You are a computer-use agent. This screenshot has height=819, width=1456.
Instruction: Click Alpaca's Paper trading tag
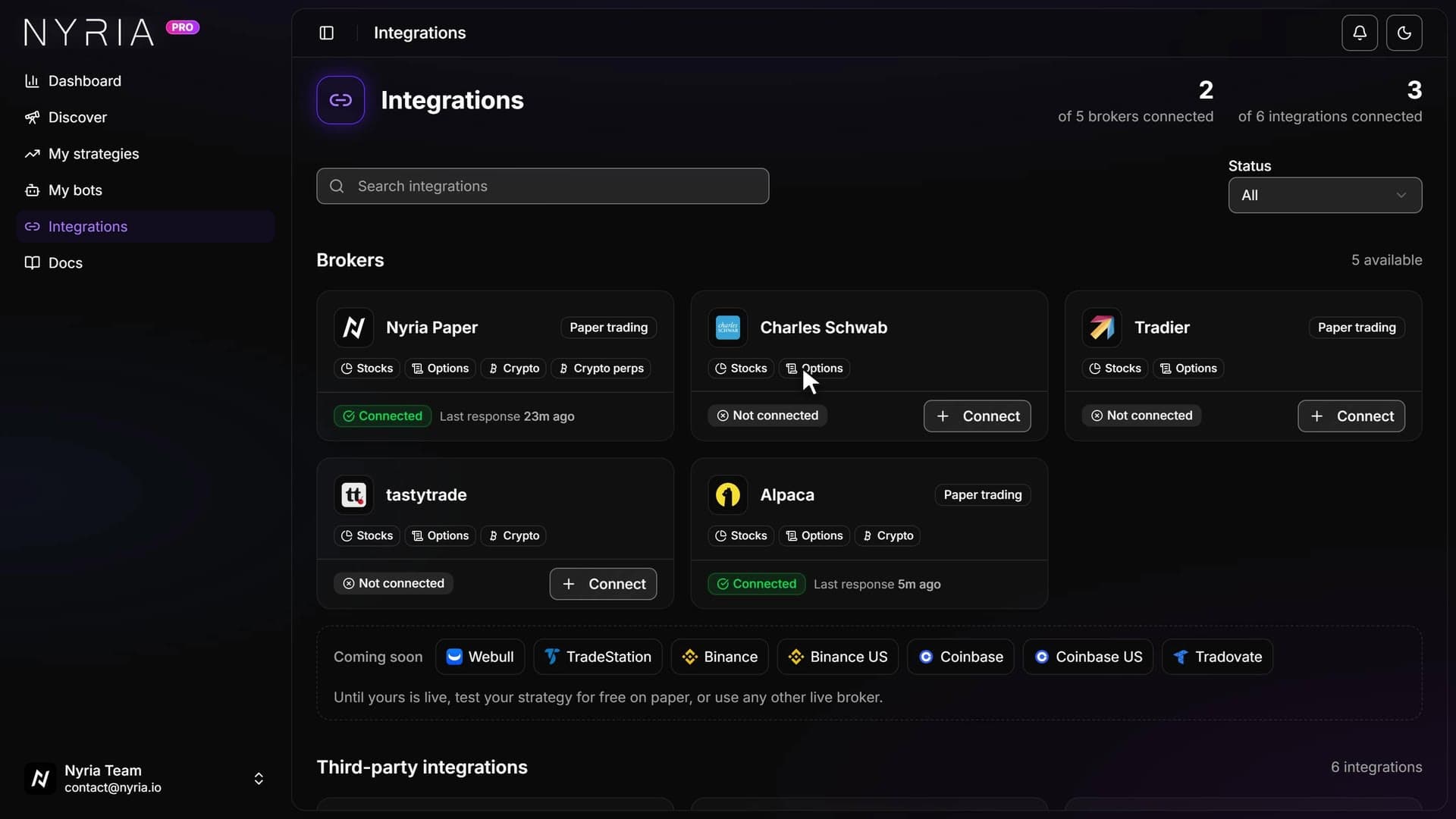(983, 495)
